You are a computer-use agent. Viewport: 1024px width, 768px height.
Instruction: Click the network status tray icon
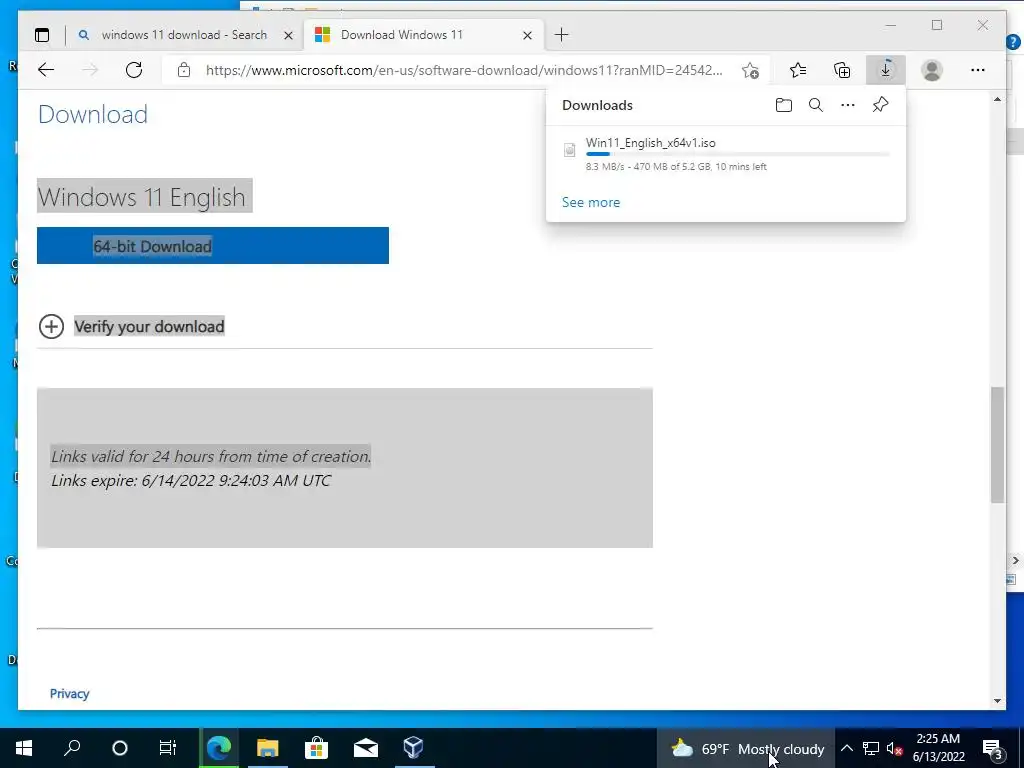tap(871, 748)
